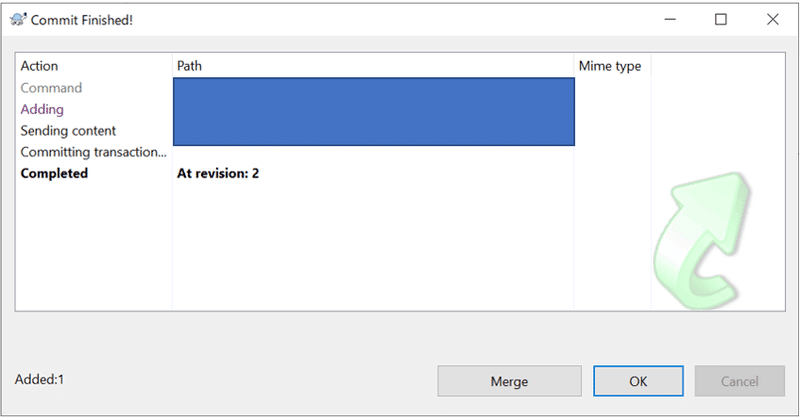
Task: Click the blue redacted path block
Action: coord(373,112)
